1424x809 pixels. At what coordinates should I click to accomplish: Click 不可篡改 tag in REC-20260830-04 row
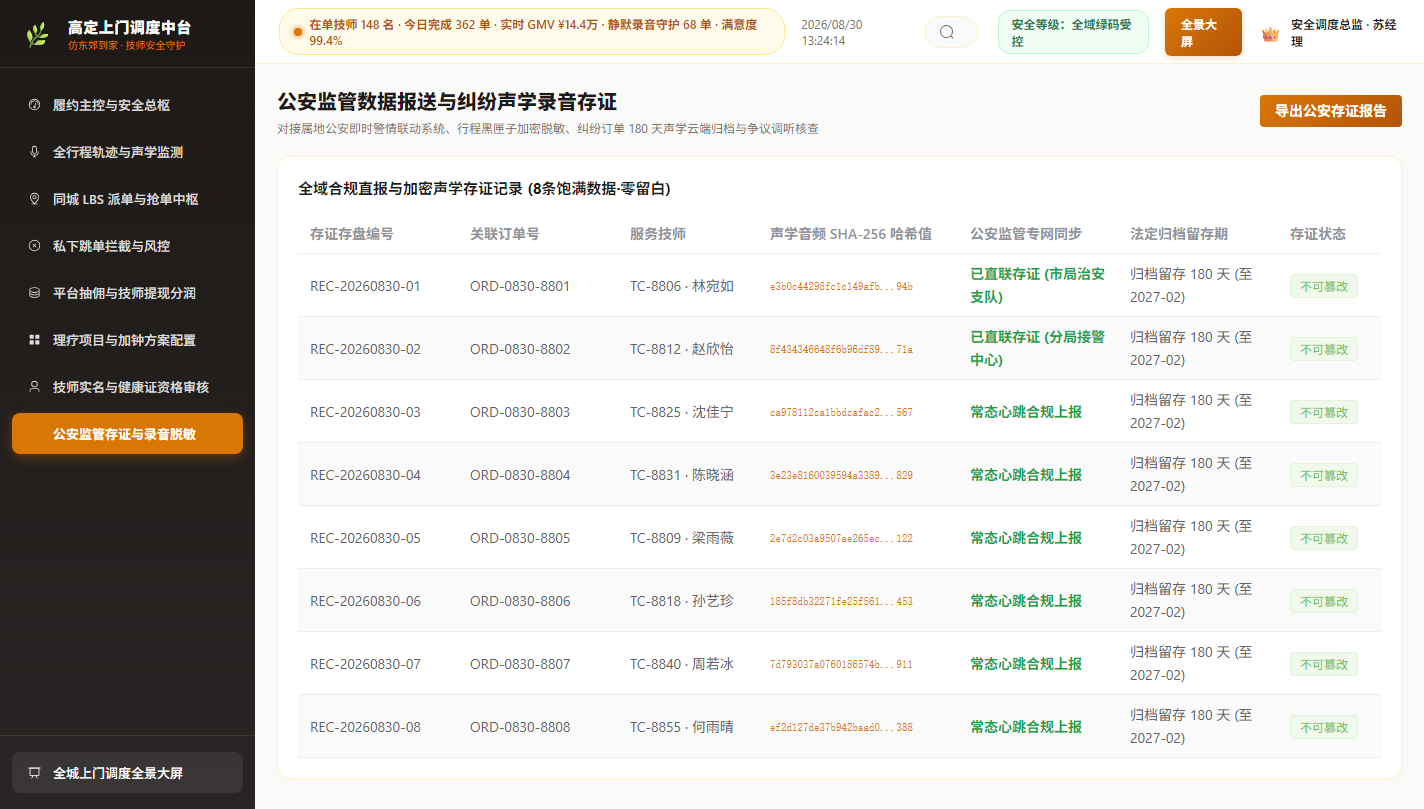(x=1324, y=475)
